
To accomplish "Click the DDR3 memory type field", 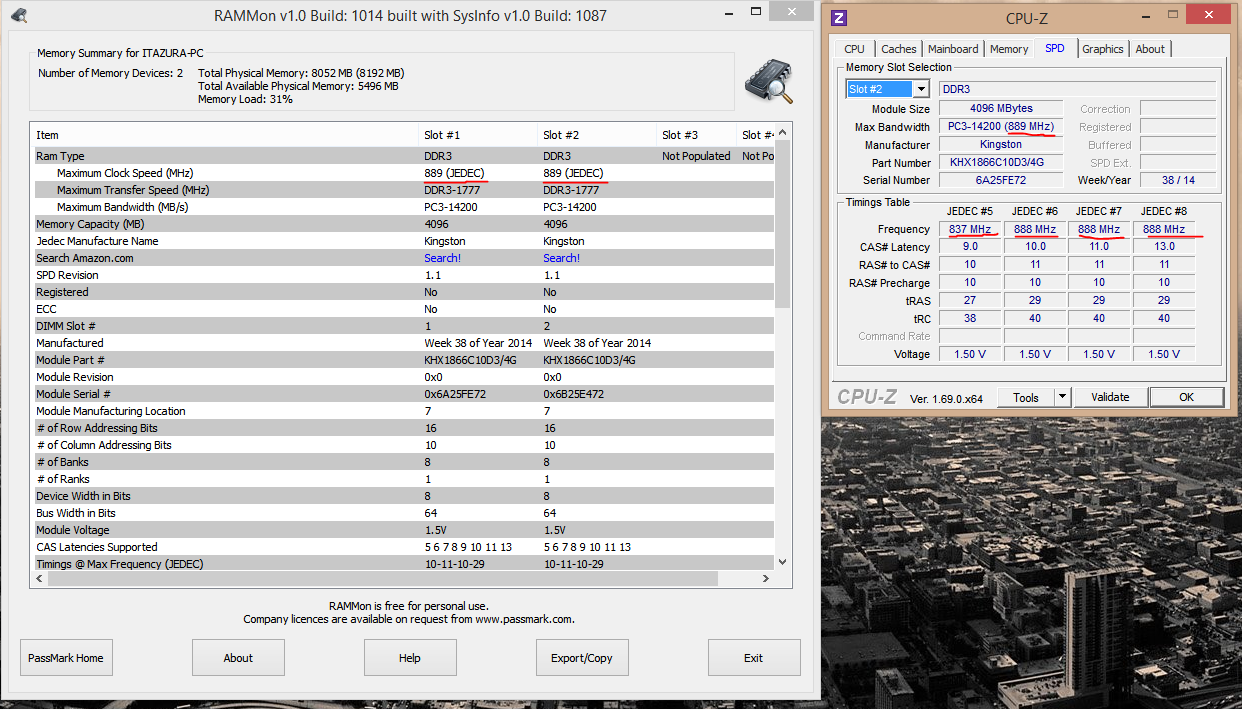I will click(x=1077, y=89).
